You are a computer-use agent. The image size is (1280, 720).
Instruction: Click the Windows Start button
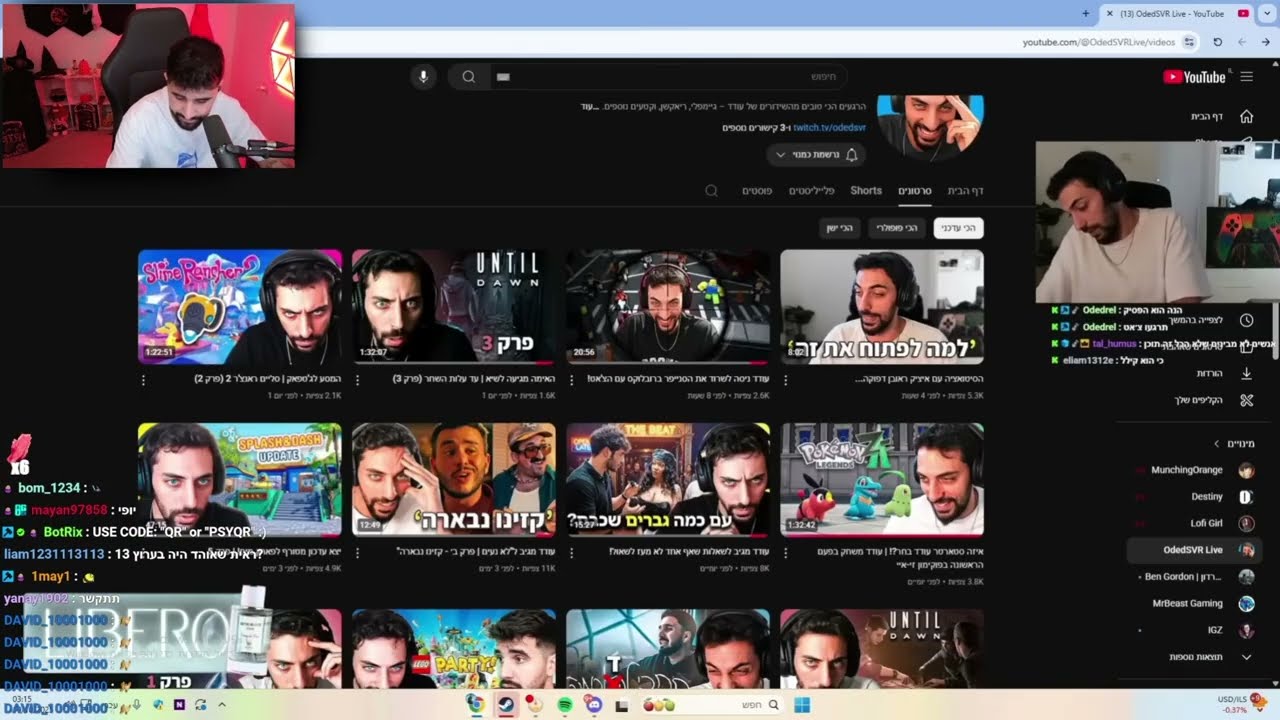[802, 705]
